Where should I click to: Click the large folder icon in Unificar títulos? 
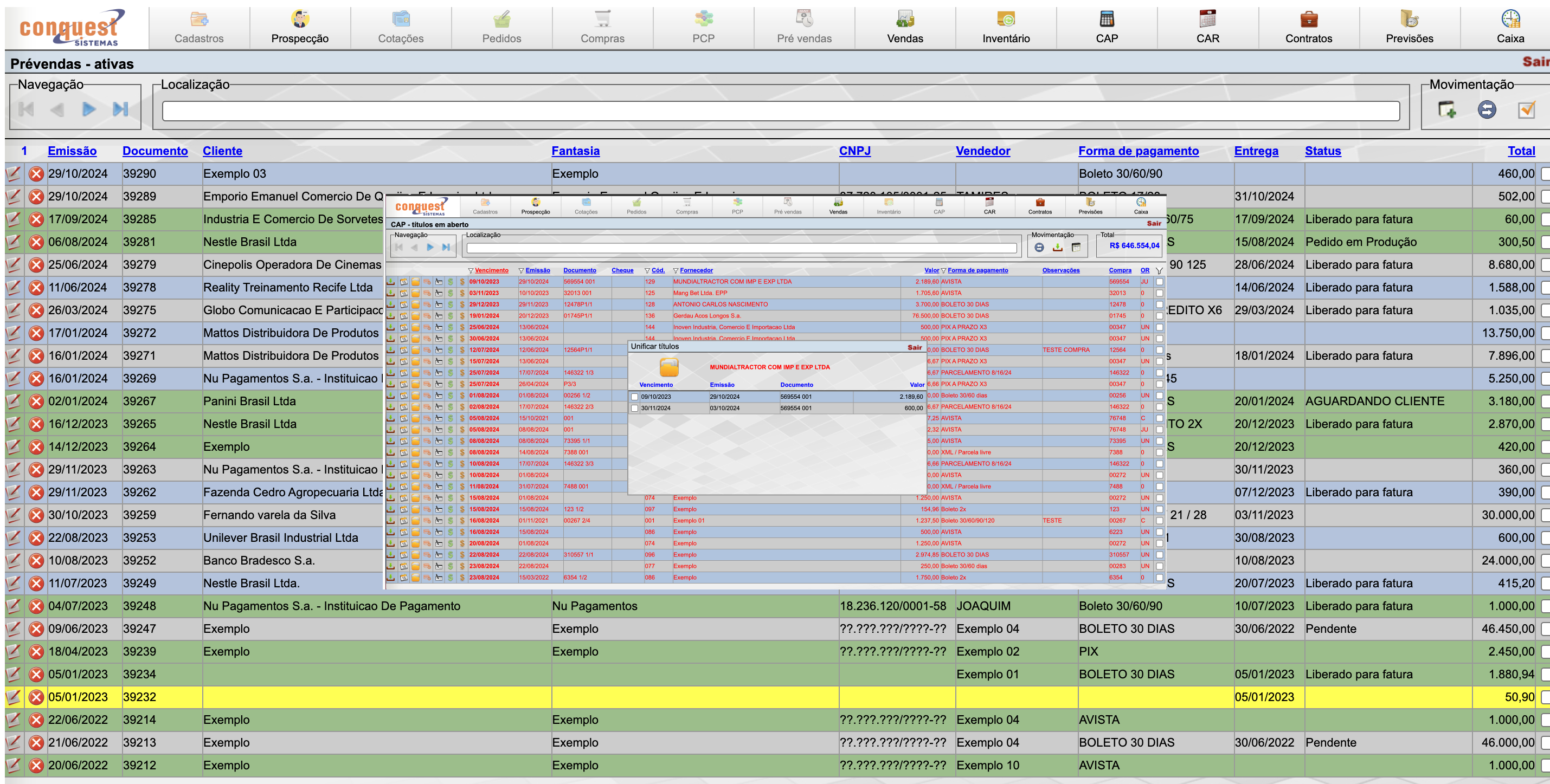[668, 367]
